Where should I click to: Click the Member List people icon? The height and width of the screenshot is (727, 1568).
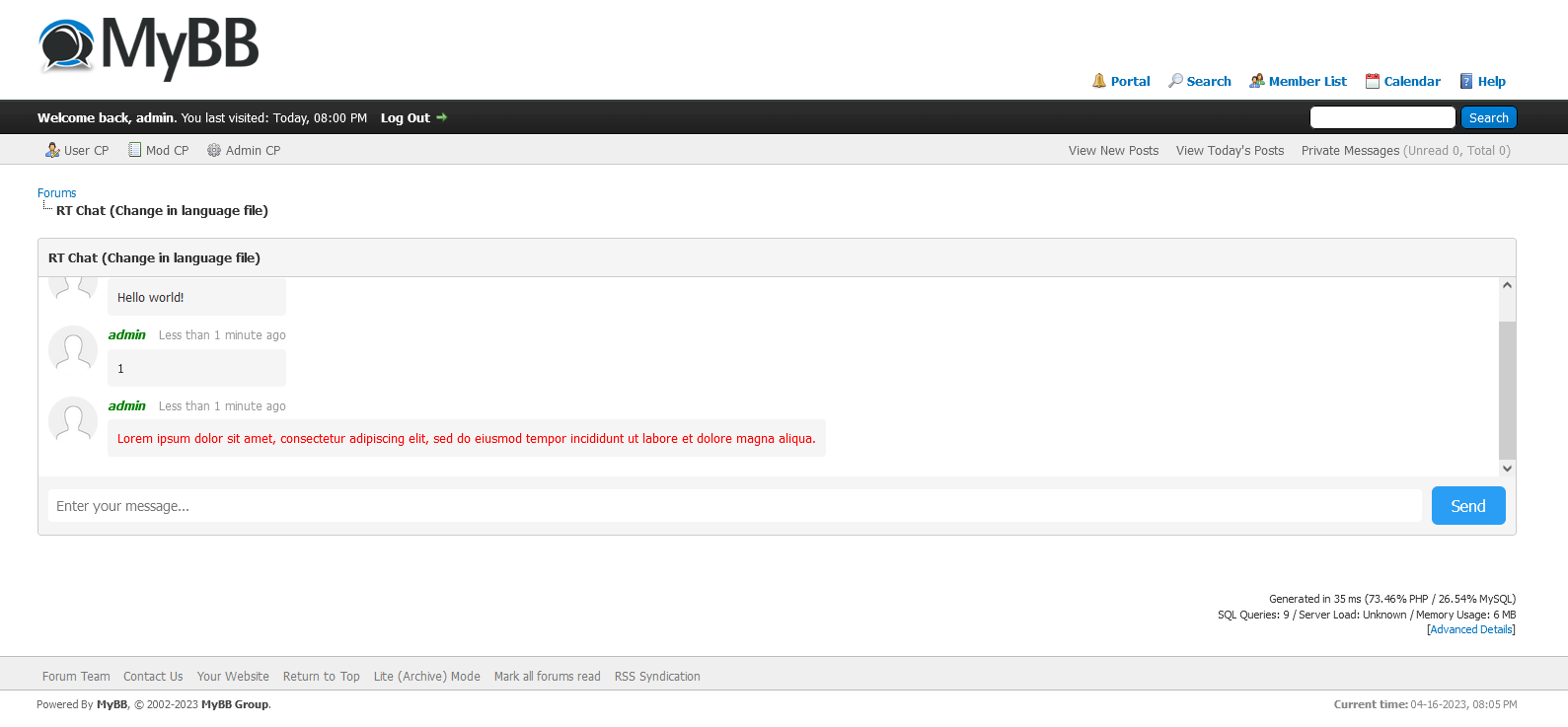pos(1256,81)
